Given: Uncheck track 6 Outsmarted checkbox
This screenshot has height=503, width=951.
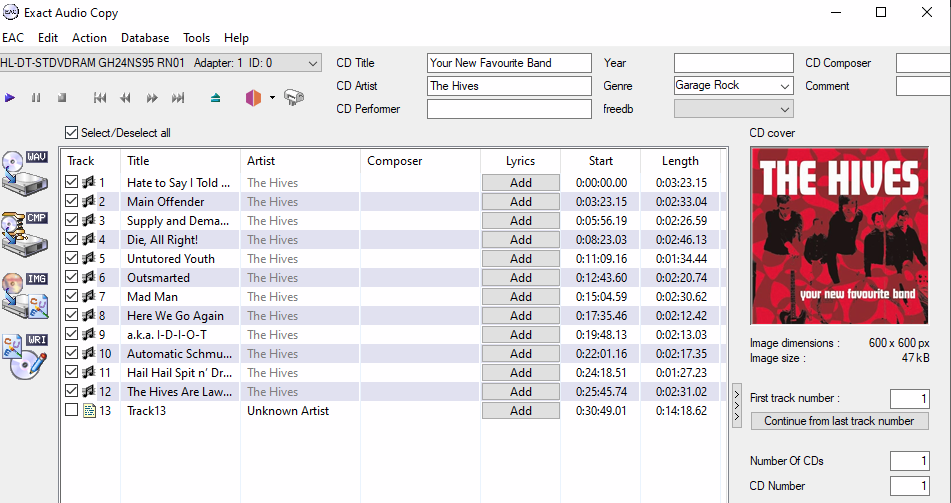Looking at the screenshot, I should [71, 278].
